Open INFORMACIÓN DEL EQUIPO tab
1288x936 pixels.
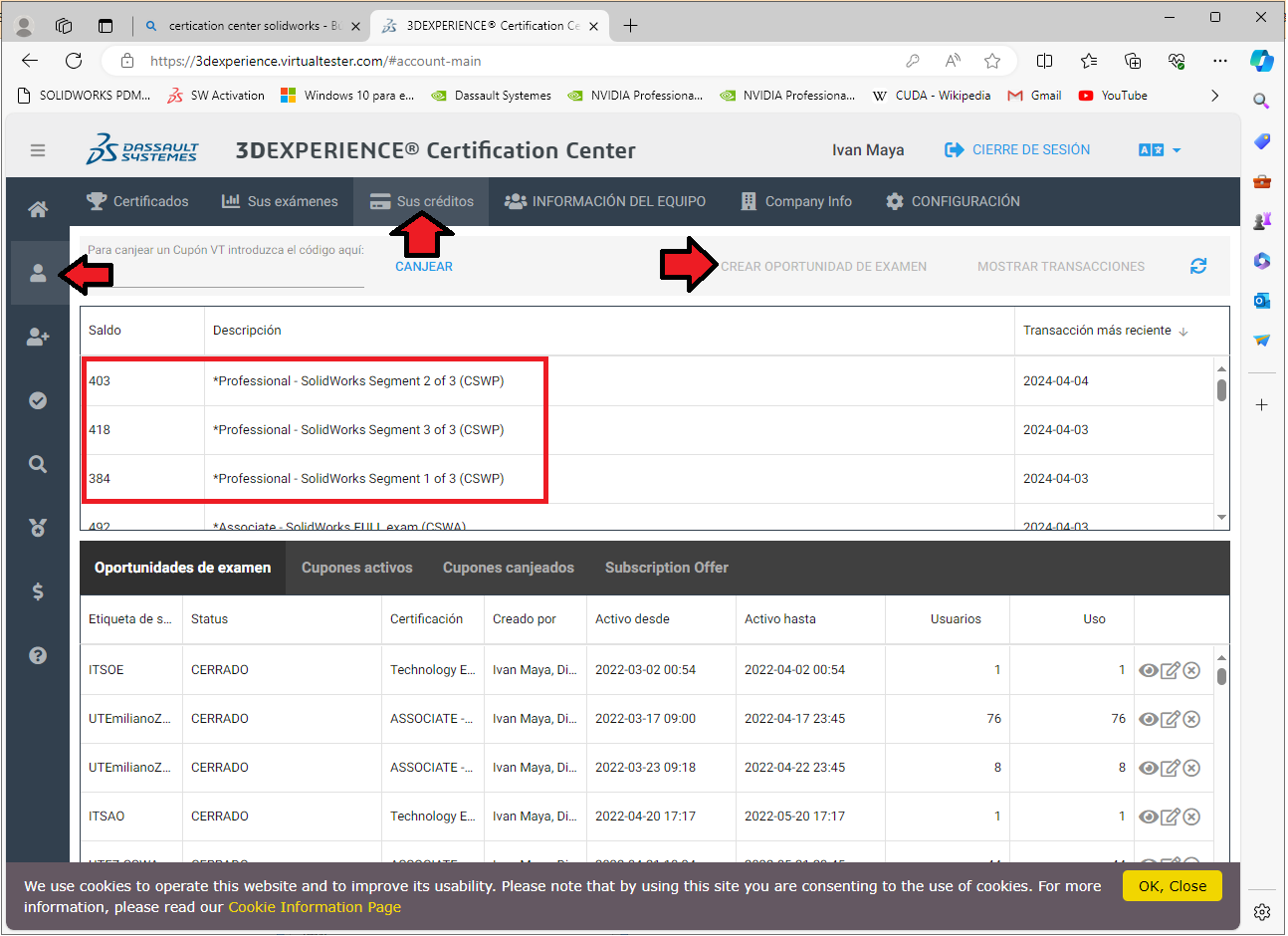click(605, 201)
